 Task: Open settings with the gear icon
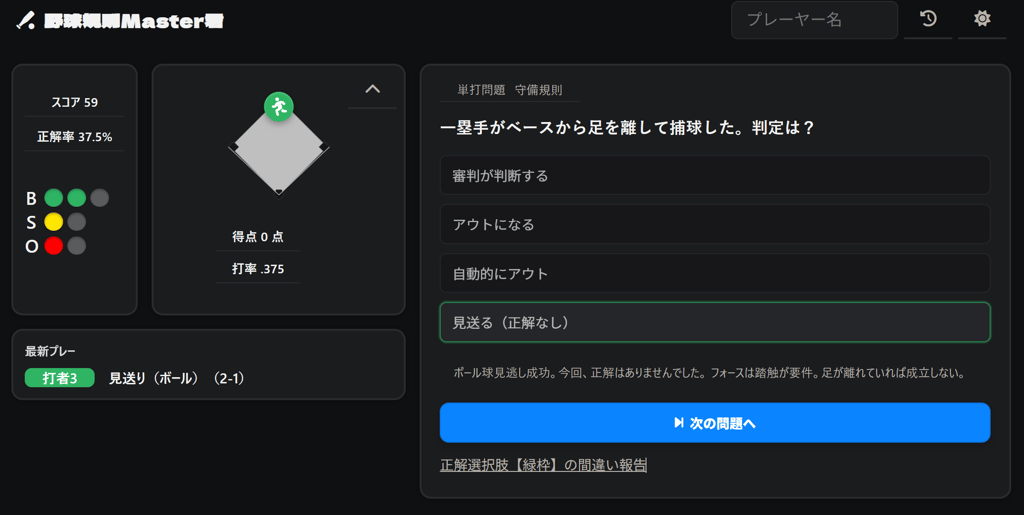click(982, 19)
